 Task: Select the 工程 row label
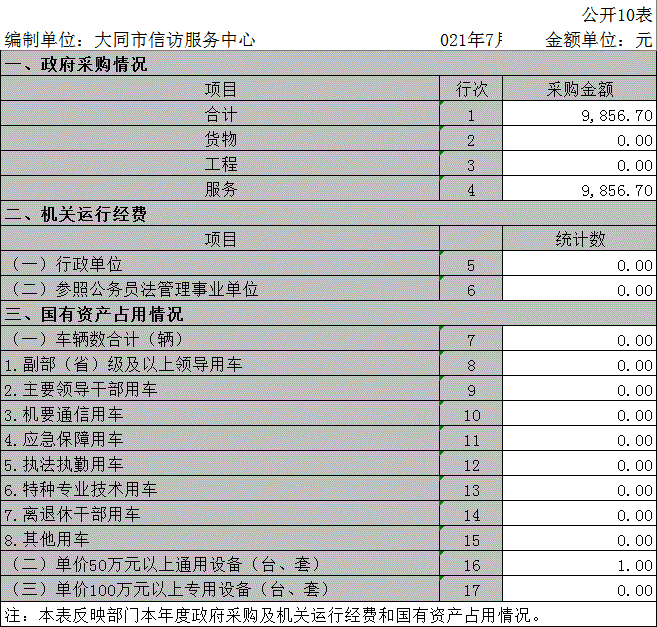pyautogui.click(x=220, y=164)
